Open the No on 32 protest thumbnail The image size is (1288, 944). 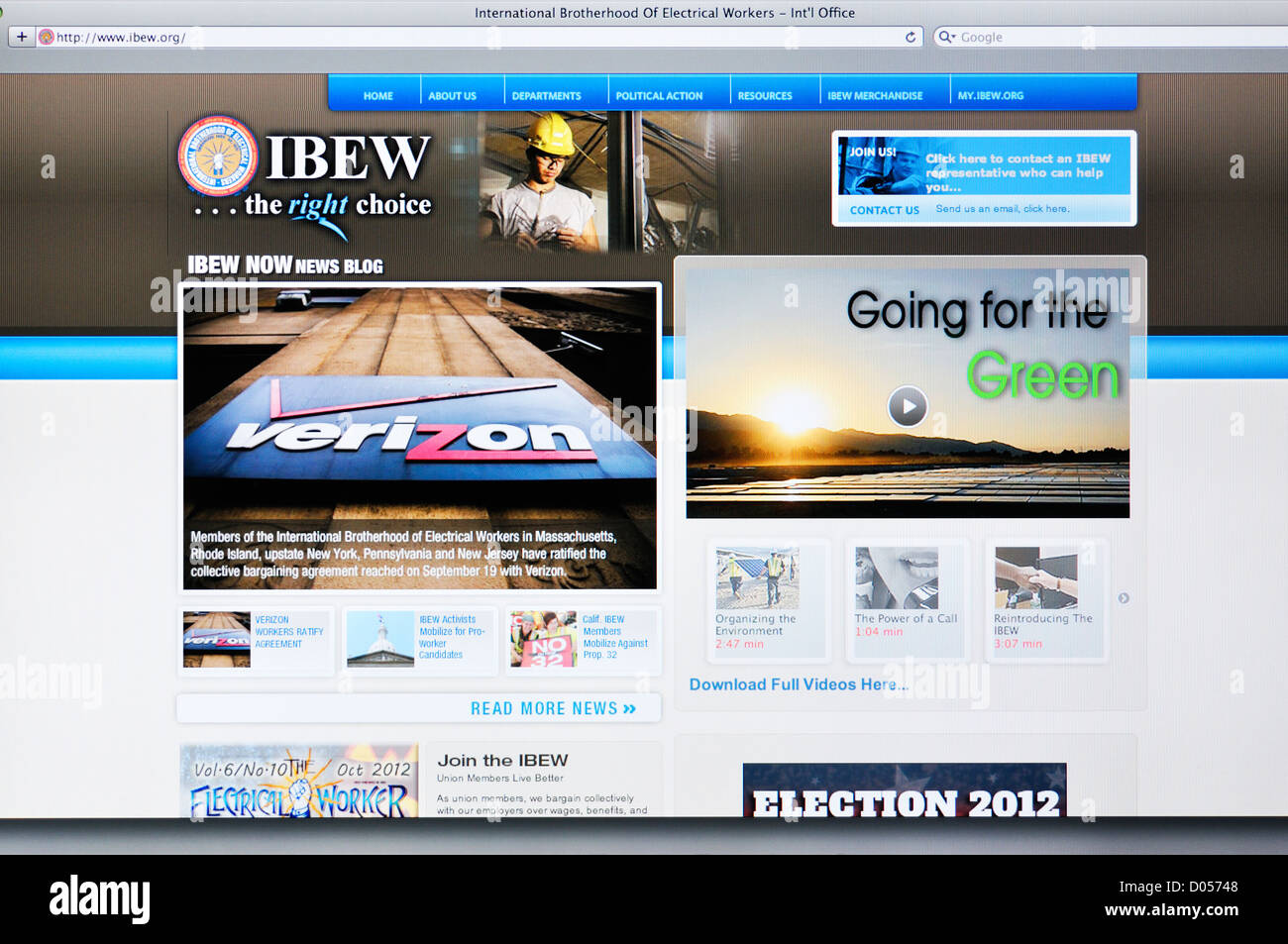(543, 639)
